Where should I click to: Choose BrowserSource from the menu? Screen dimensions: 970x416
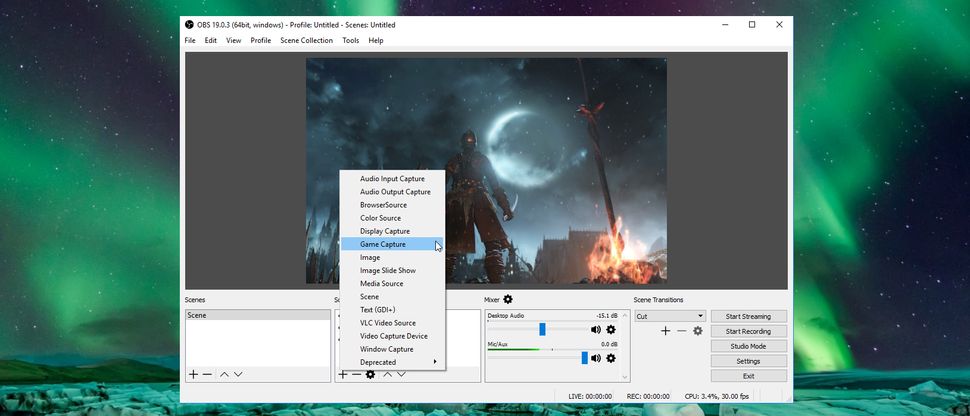[393, 205]
